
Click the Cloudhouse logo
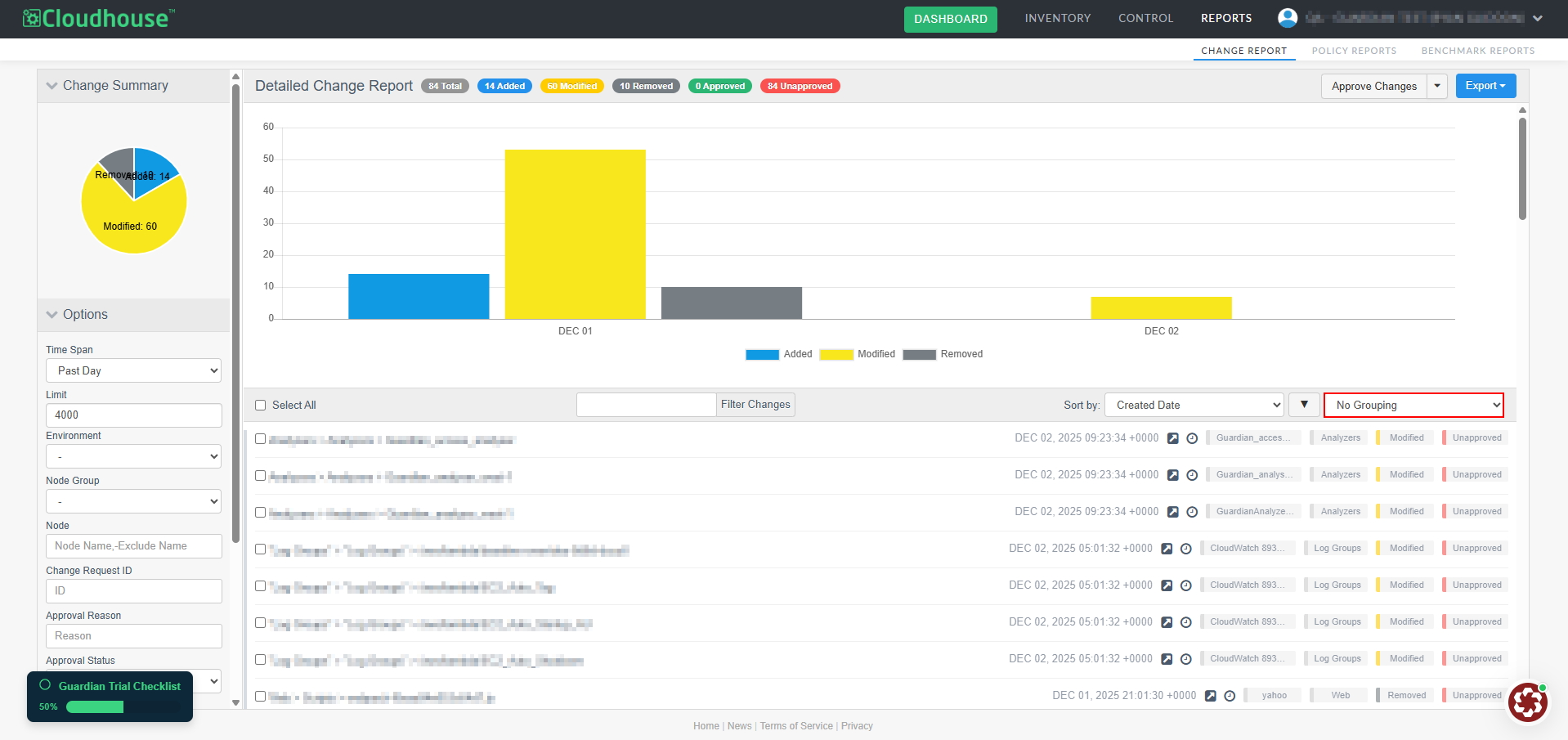pos(99,18)
